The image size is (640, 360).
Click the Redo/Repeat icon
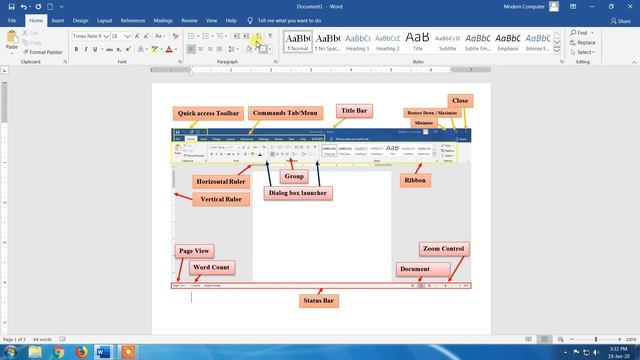click(38, 7)
